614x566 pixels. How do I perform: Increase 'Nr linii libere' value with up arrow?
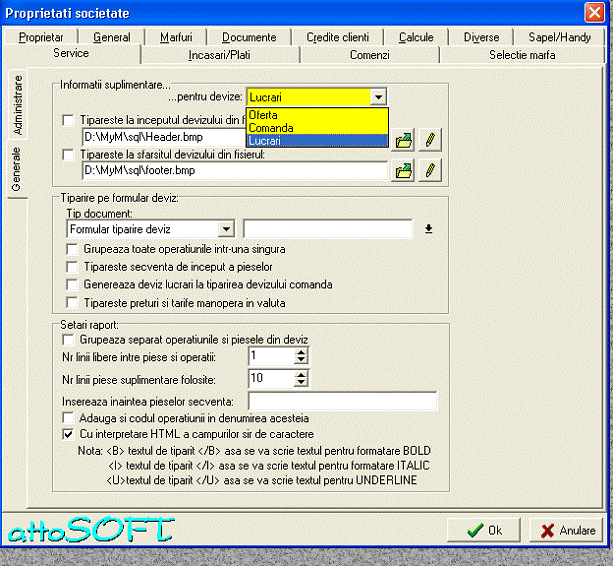point(301,351)
